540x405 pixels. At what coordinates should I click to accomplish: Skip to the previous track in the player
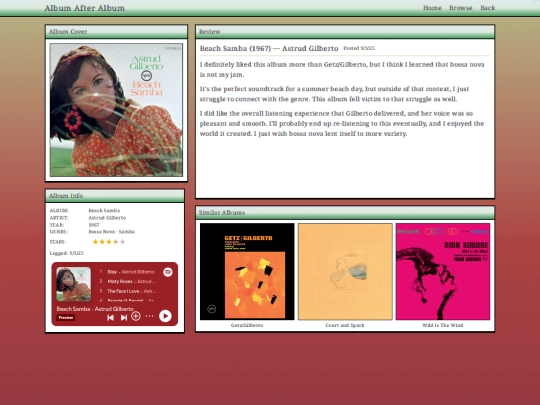[110, 317]
